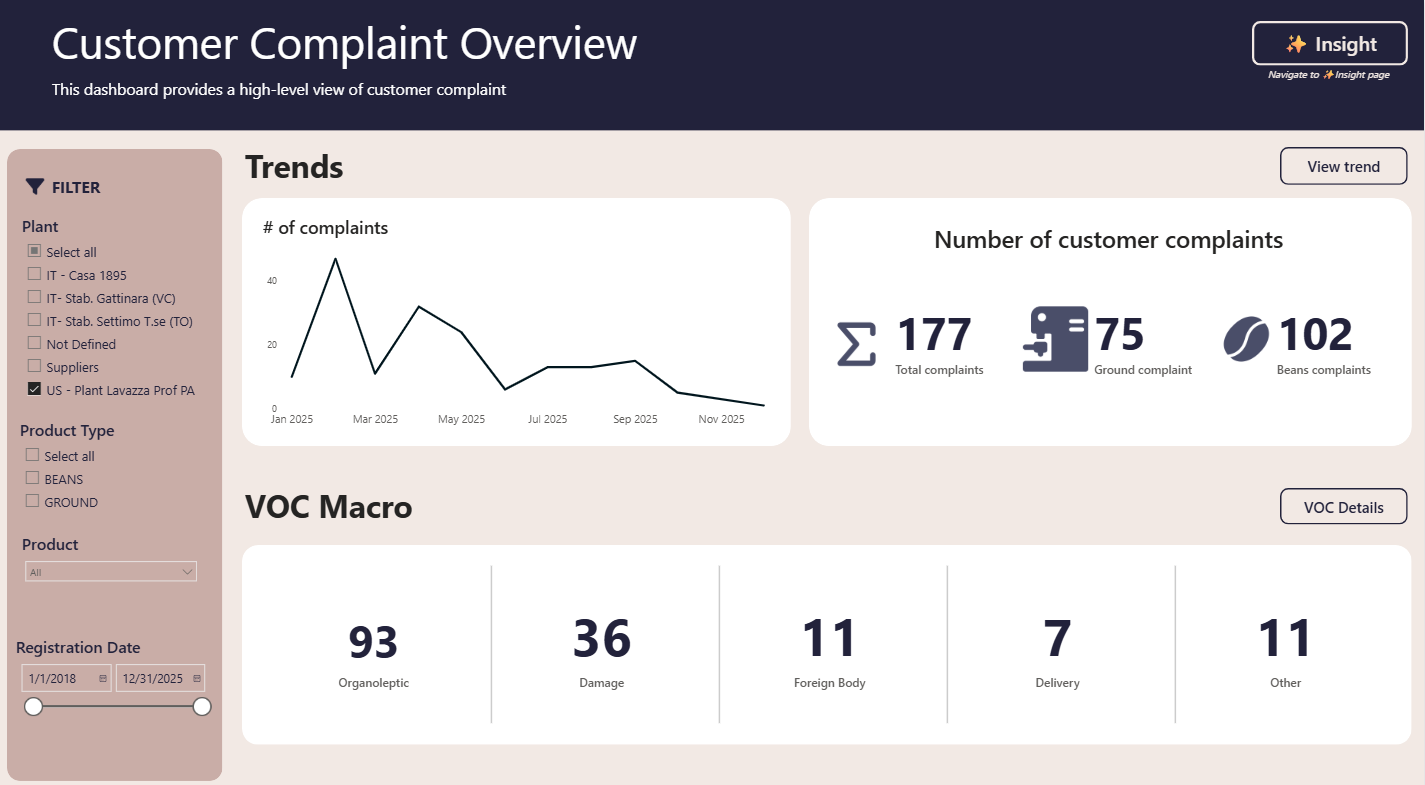Click the 177 total complaints number
Screen dimensions: 1425x785
coord(933,335)
